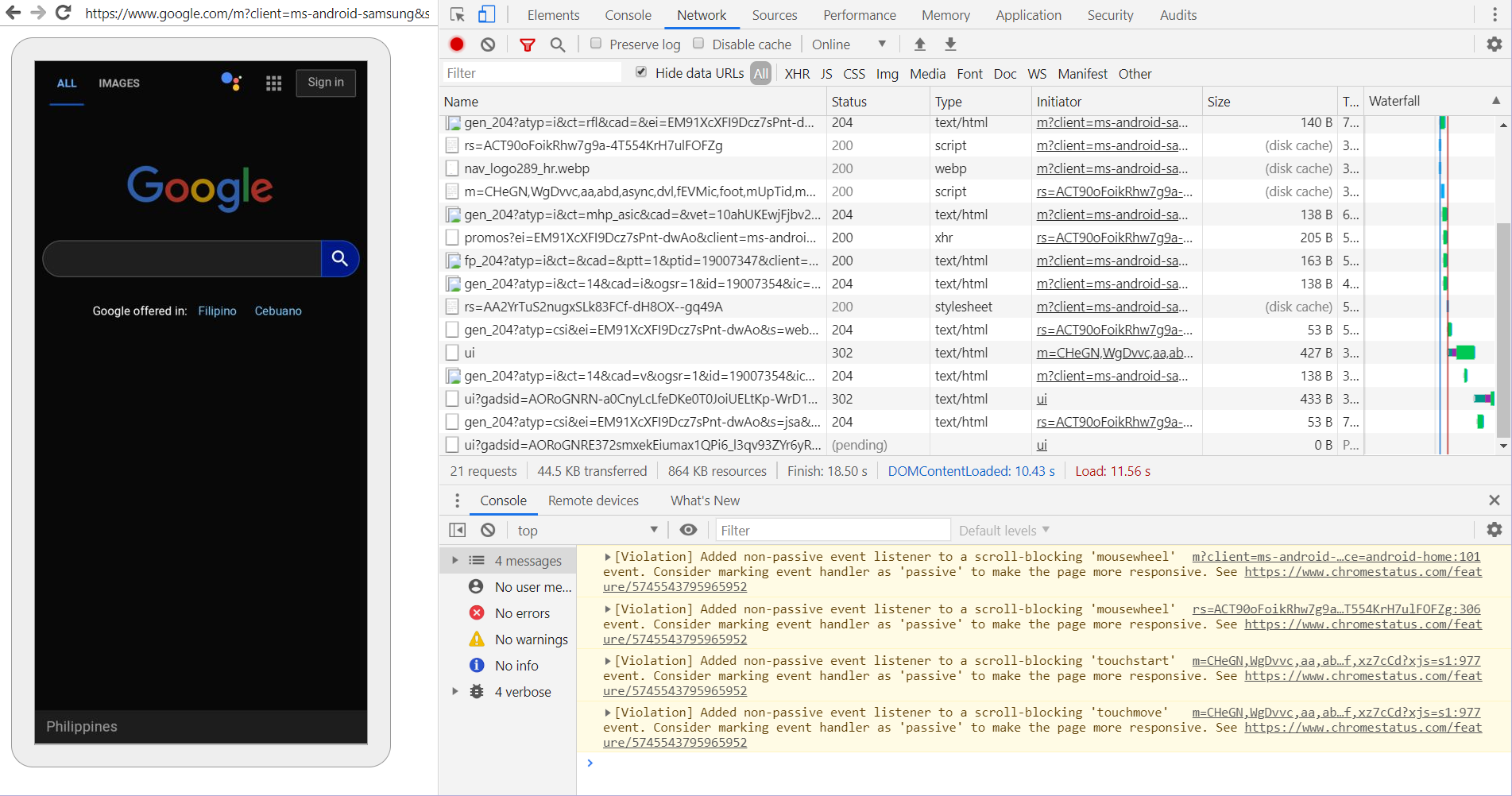This screenshot has height=796, width=1512.
Task: Expand the touchstart violation message
Action: pyautogui.click(x=608, y=661)
